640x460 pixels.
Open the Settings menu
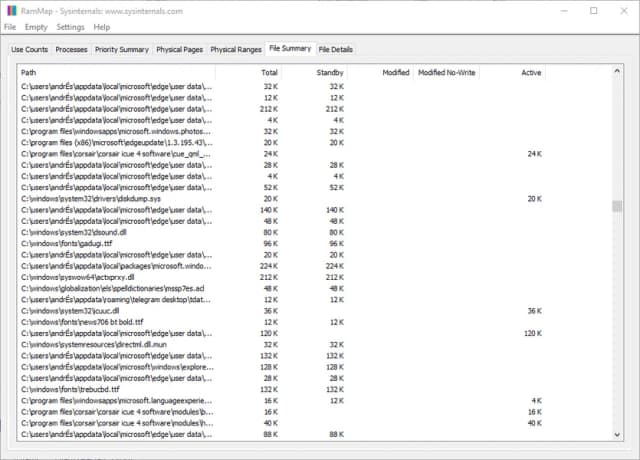(70, 27)
